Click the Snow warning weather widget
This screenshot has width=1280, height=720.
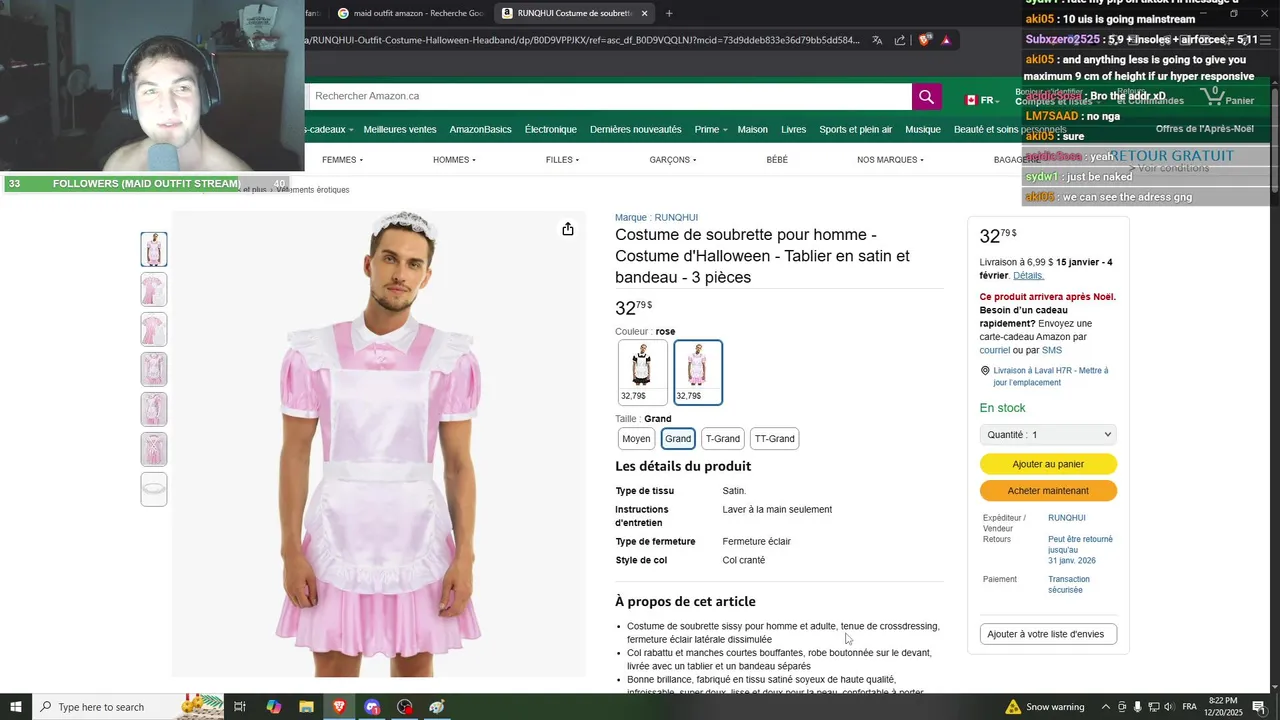pos(1045,707)
